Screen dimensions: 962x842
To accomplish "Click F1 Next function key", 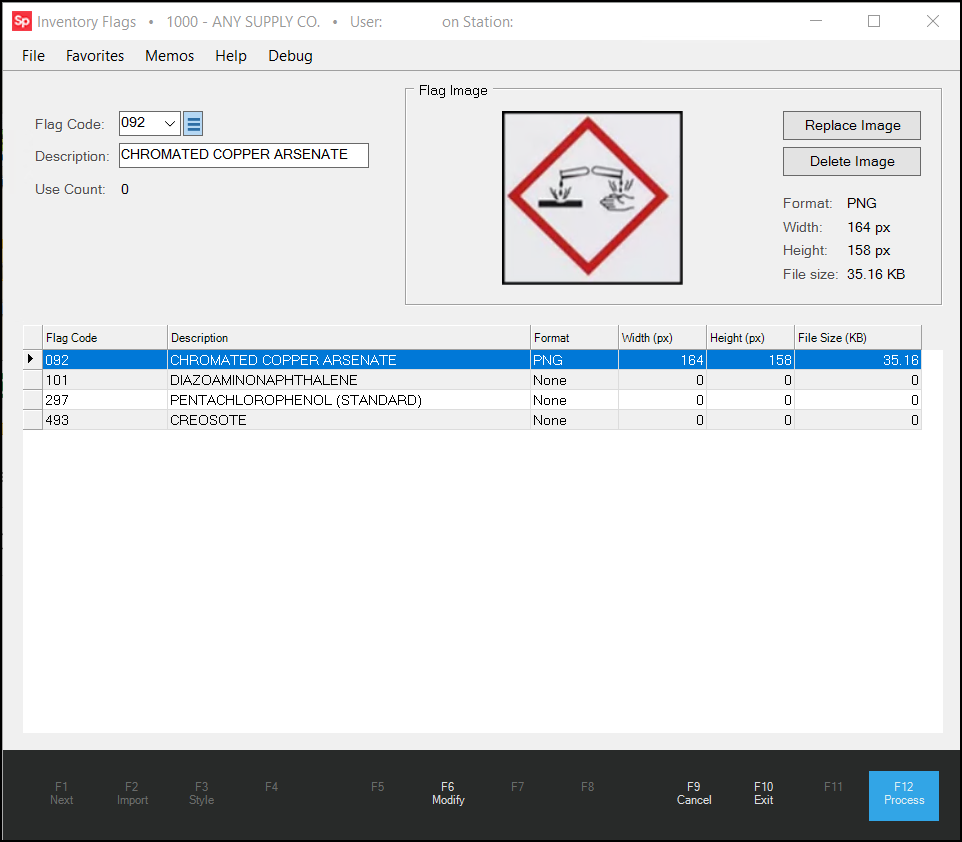I will (61, 794).
